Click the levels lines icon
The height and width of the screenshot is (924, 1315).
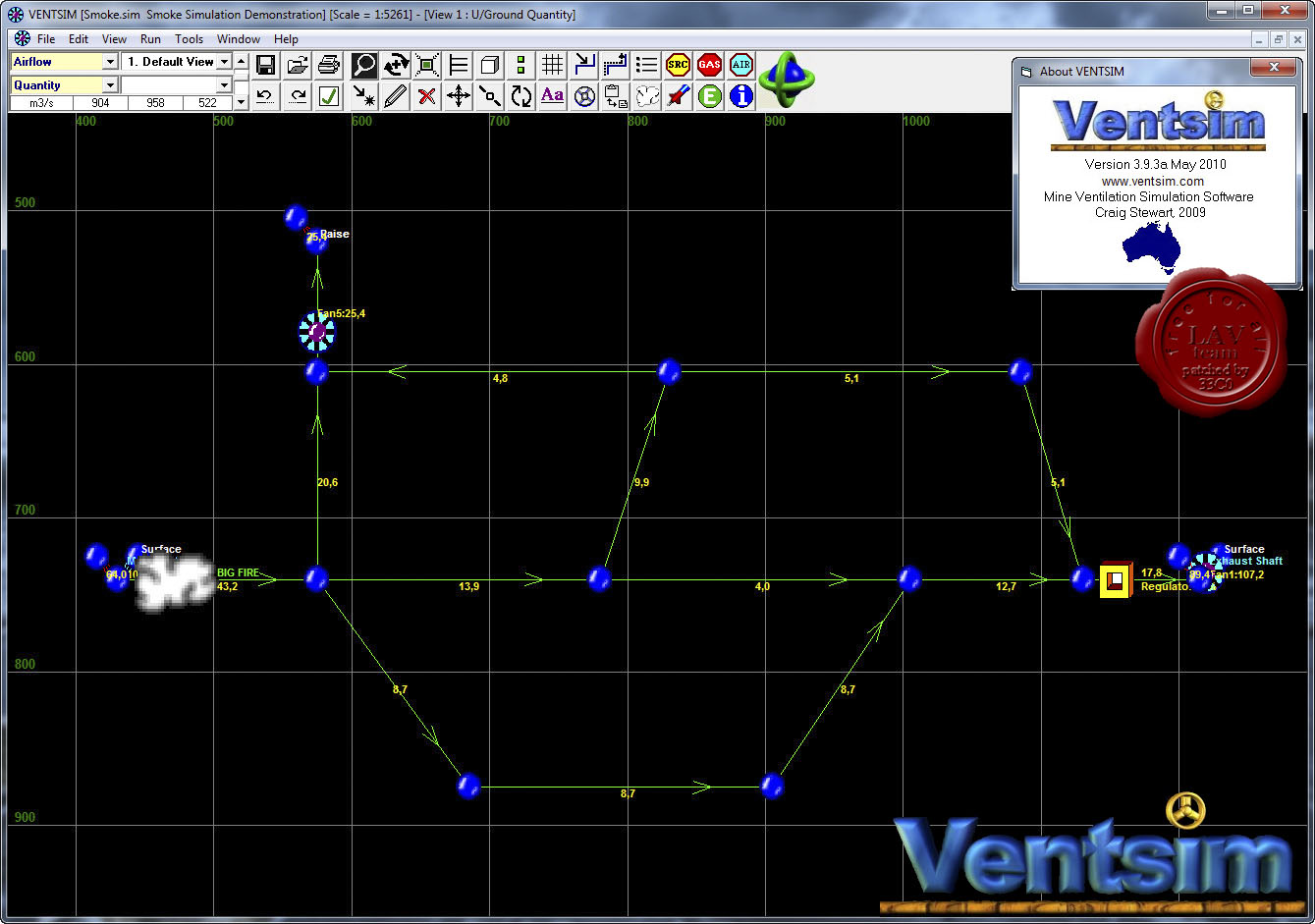[x=459, y=66]
